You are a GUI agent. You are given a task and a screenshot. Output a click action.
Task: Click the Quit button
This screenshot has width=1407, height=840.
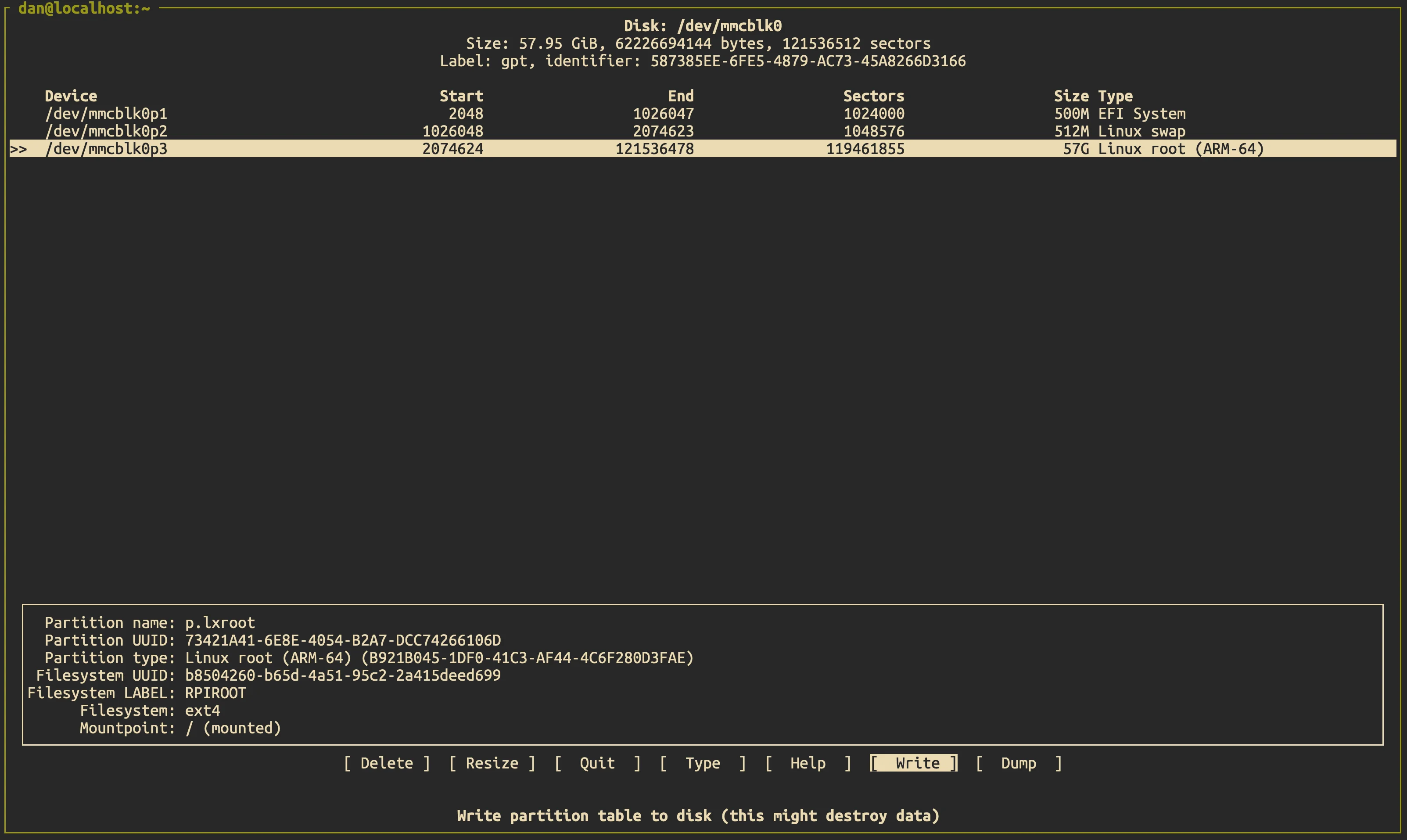click(597, 763)
